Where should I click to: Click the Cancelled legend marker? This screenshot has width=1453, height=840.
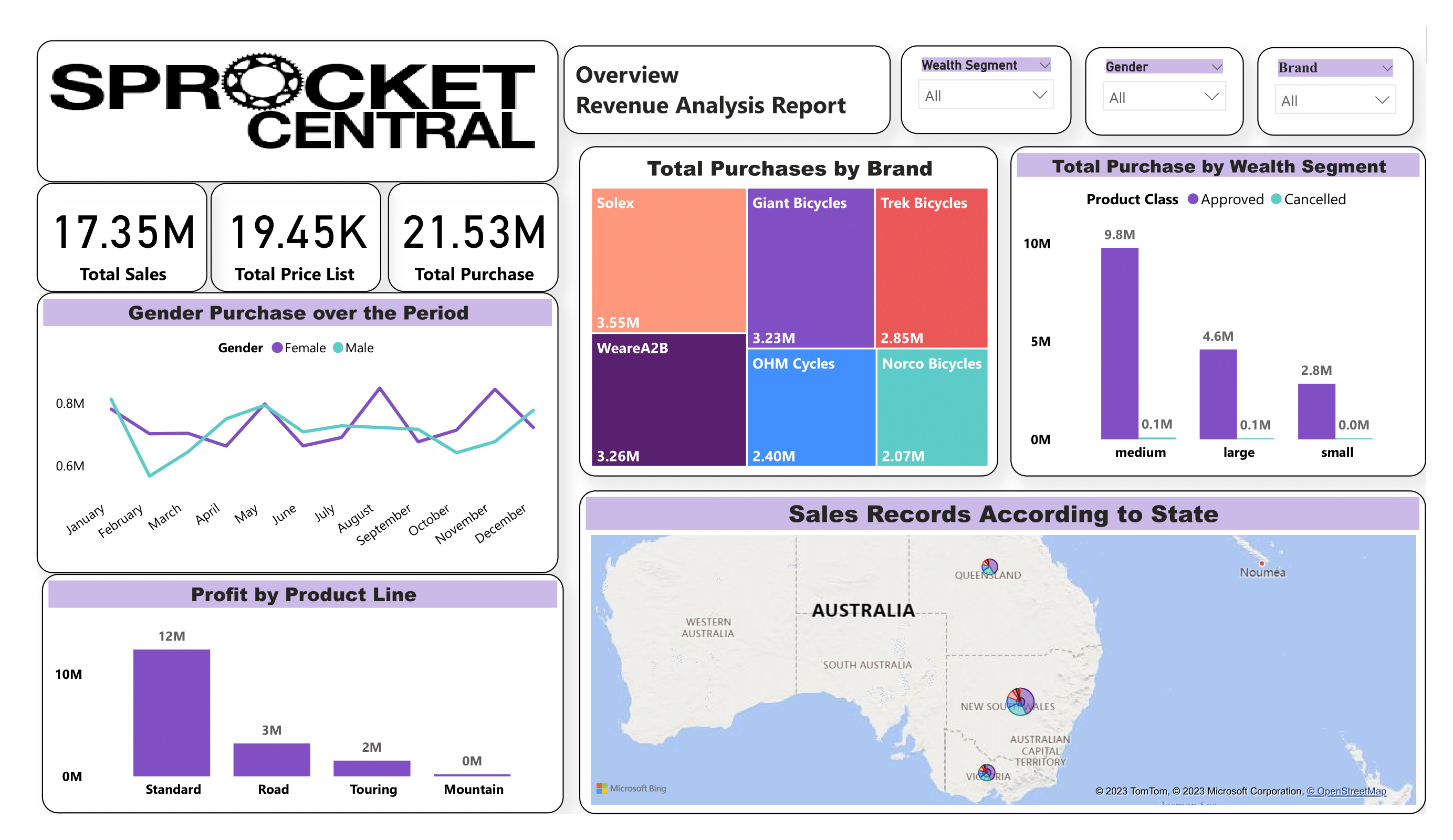click(1276, 199)
